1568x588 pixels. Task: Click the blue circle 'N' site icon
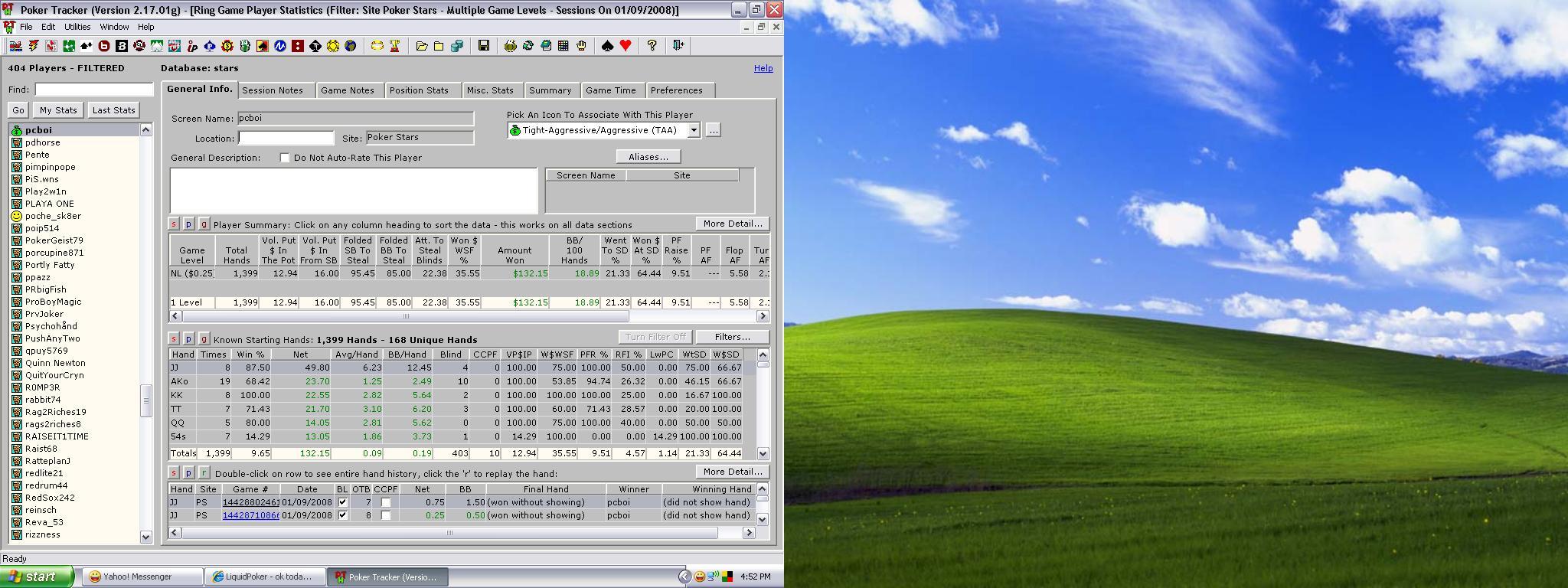pyautogui.click(x=280, y=46)
